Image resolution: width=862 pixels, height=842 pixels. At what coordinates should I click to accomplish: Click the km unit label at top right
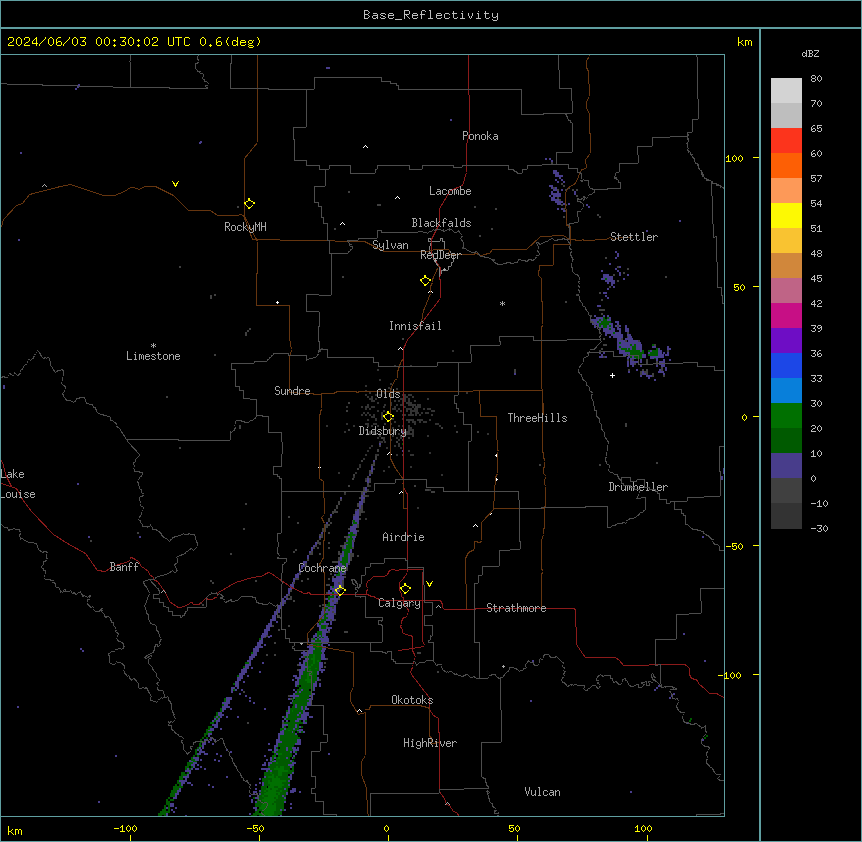(744, 42)
